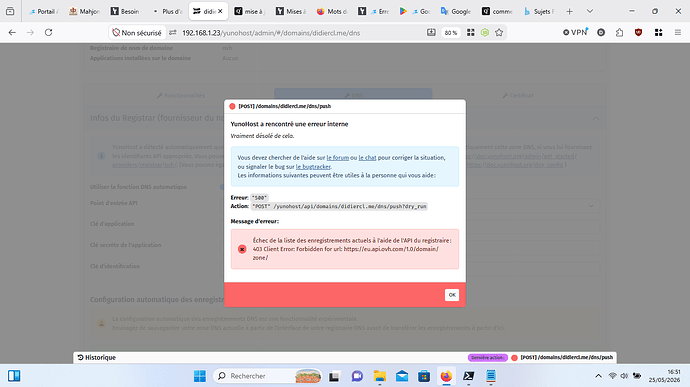Click the browser forward arrow

(x=30, y=32)
